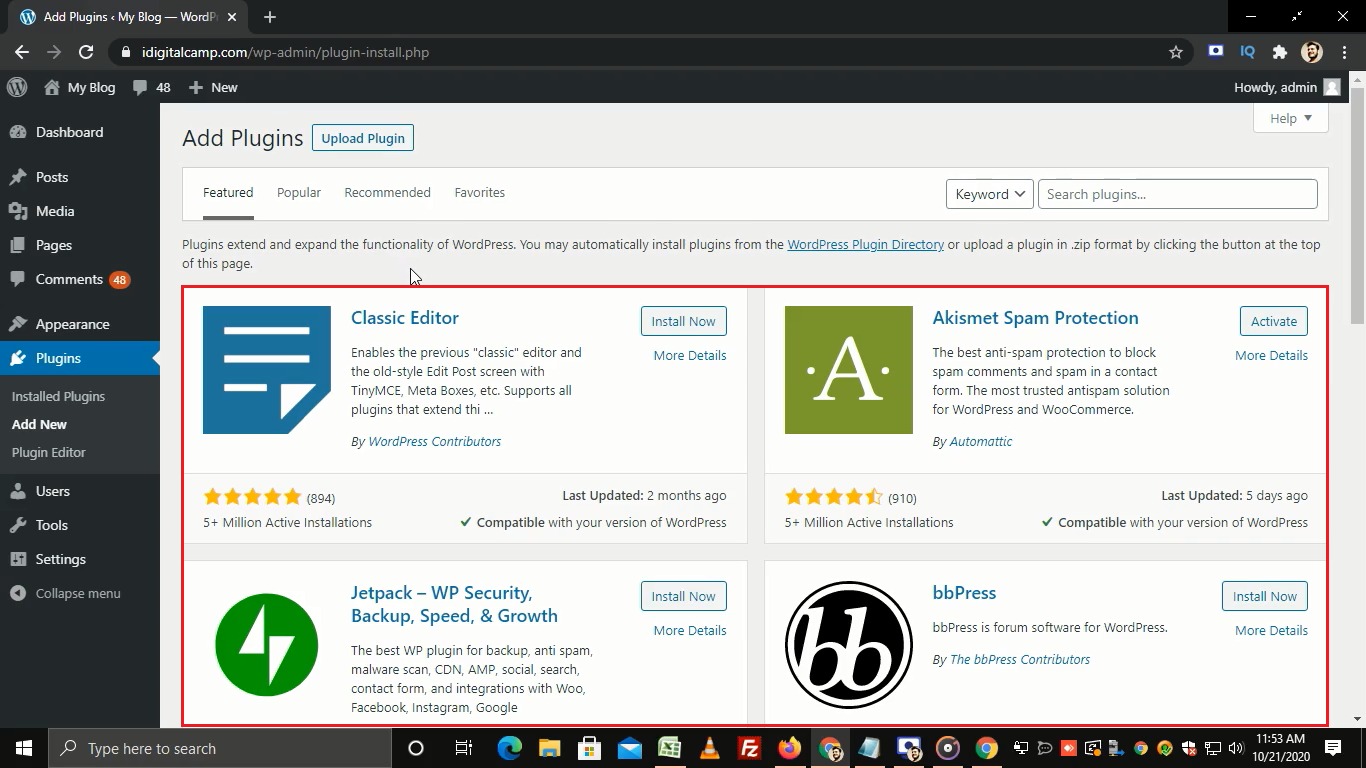The height and width of the screenshot is (768, 1366).
Task: Open the Jetpack plugin title link
Action: pos(454,604)
